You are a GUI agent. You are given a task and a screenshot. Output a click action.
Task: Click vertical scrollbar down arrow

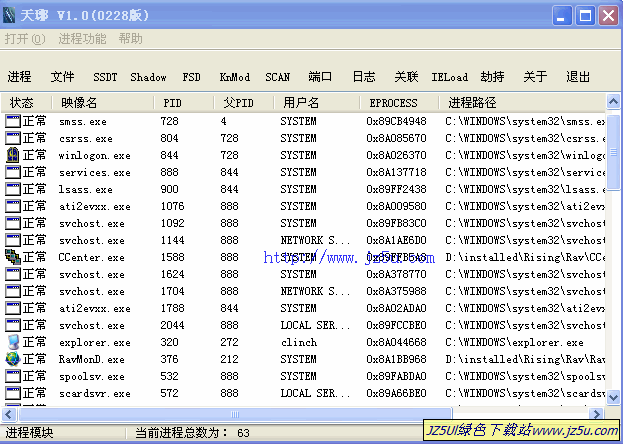coord(613,397)
